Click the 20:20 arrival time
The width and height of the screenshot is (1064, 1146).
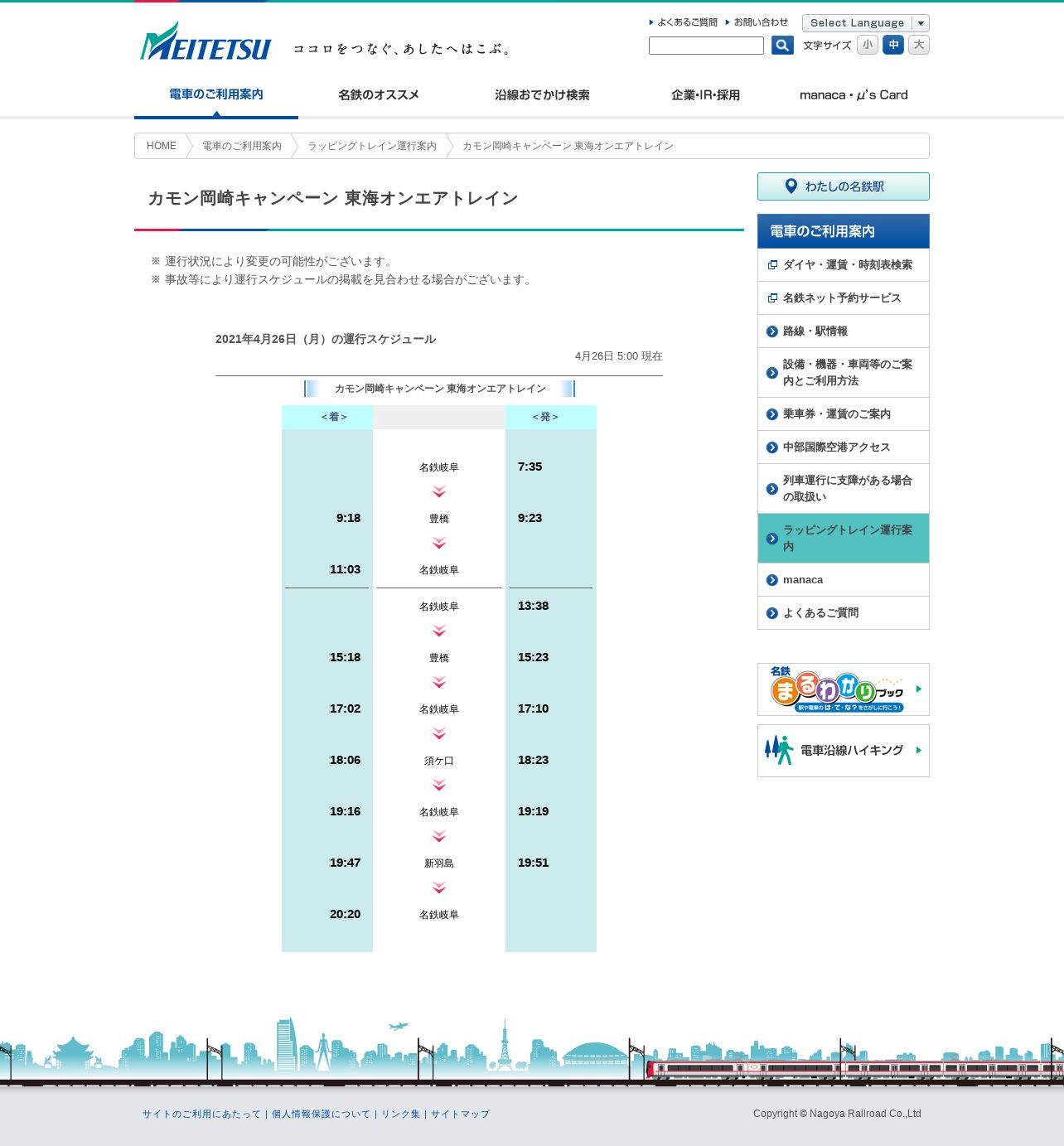[345, 914]
